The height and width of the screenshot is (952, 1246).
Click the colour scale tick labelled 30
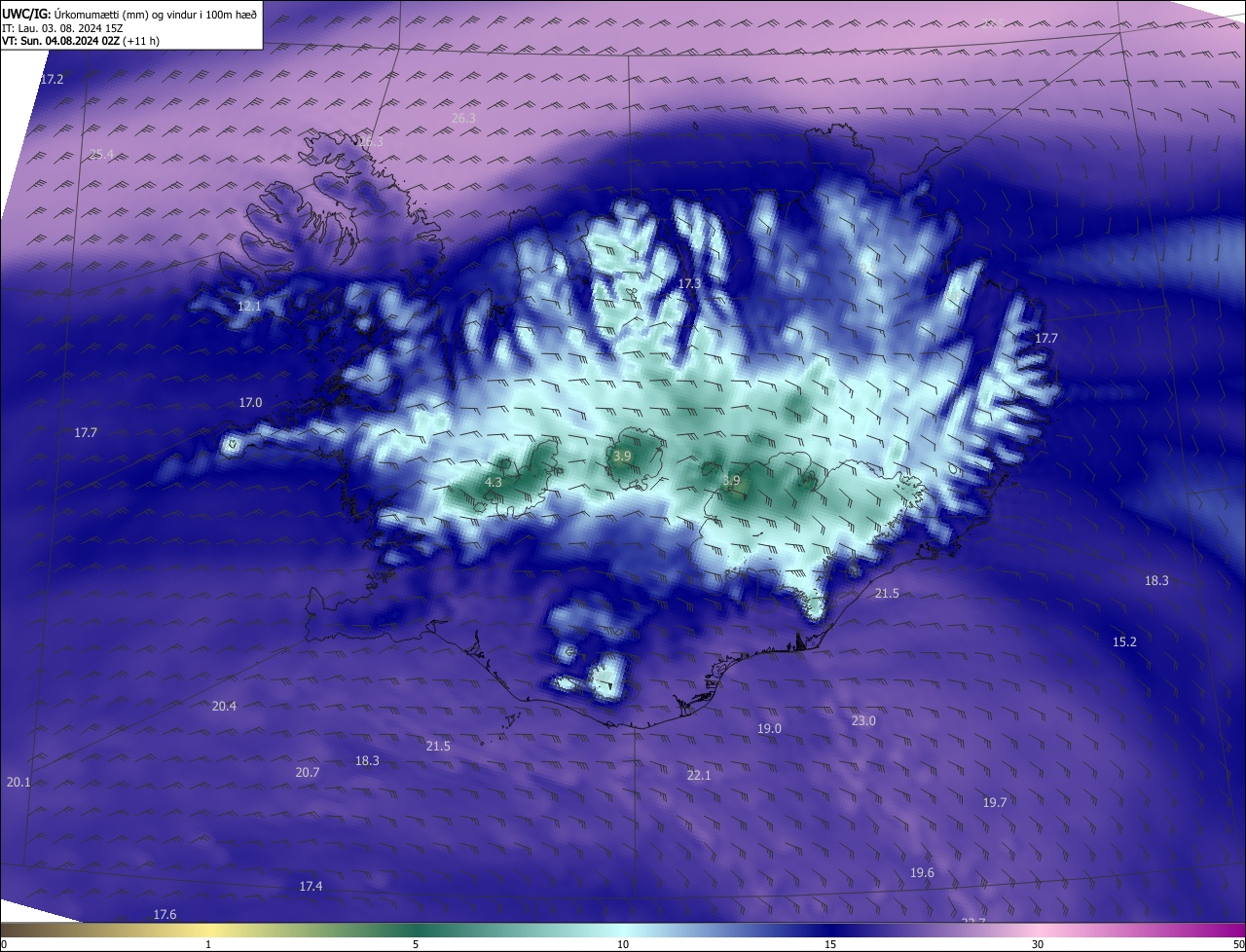click(1038, 944)
